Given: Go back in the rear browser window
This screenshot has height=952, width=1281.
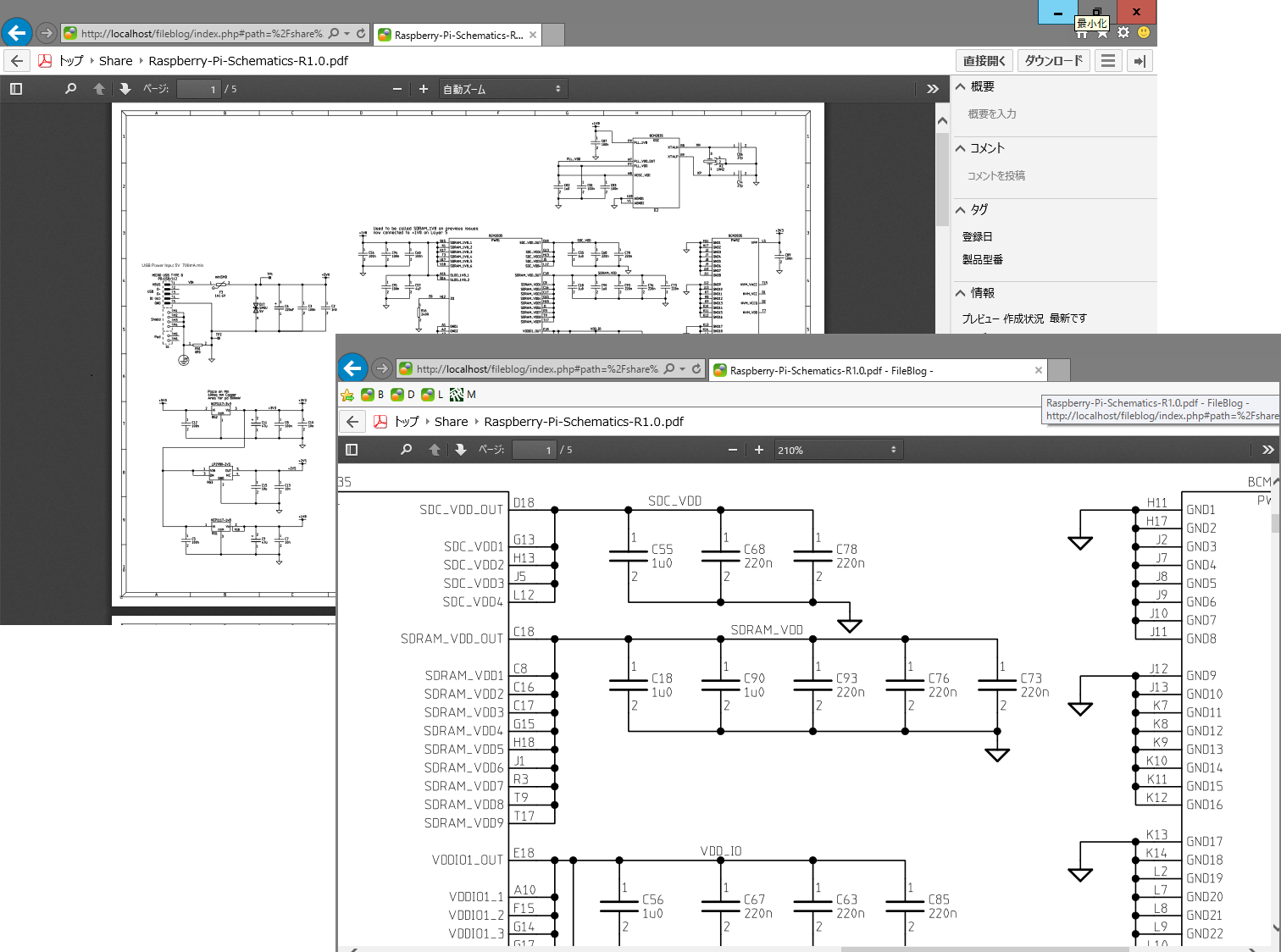Looking at the screenshot, I should coord(17,32).
